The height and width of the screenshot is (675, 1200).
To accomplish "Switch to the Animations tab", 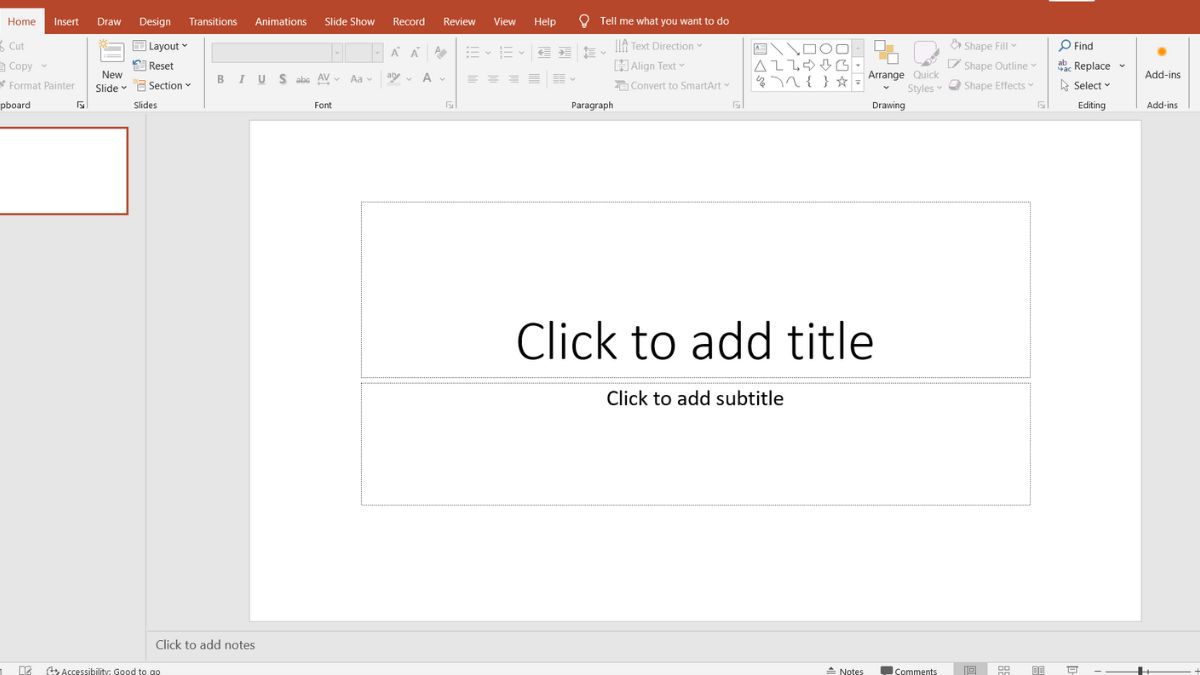I will tap(281, 21).
